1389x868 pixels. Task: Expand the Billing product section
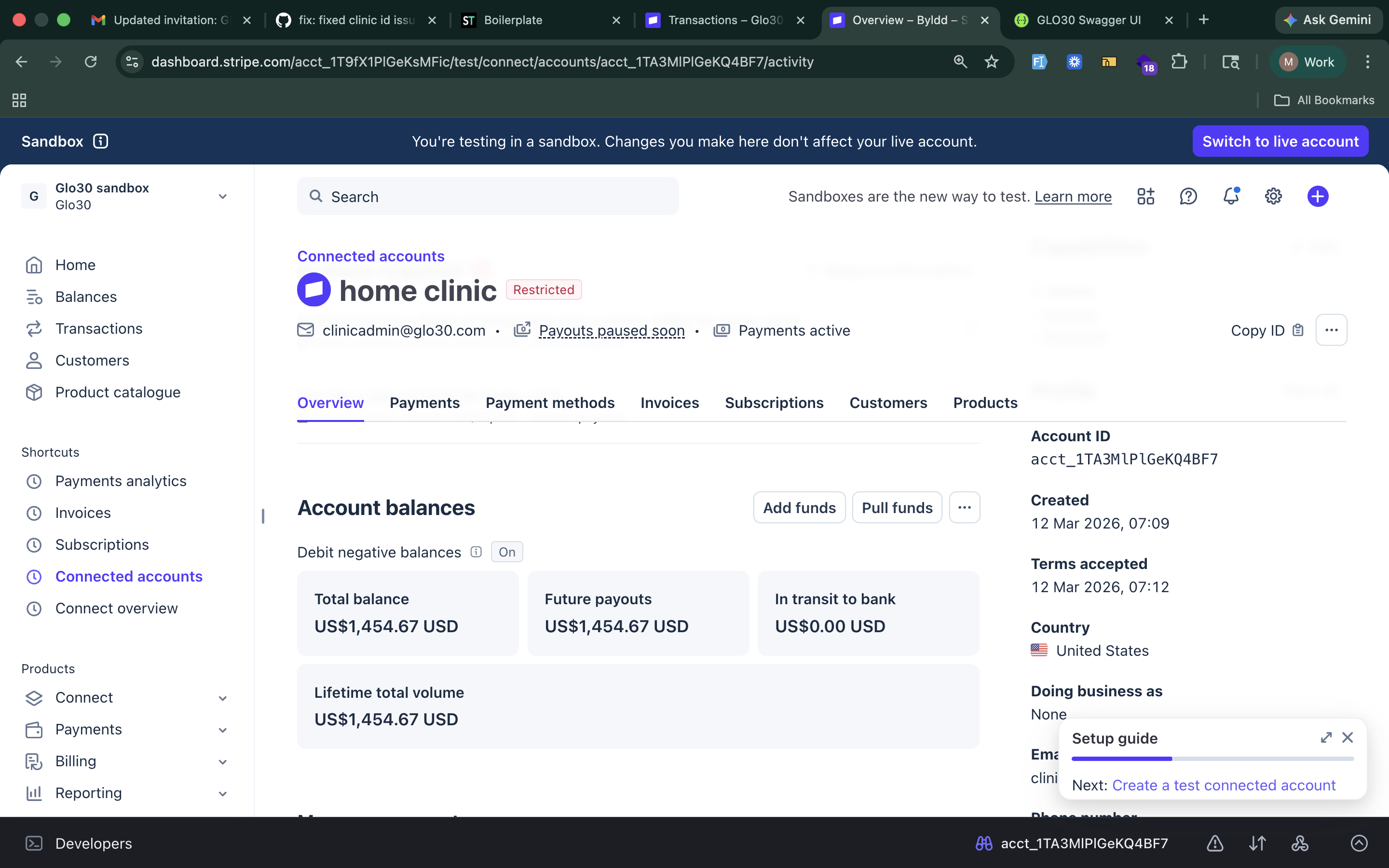pyautogui.click(x=223, y=762)
